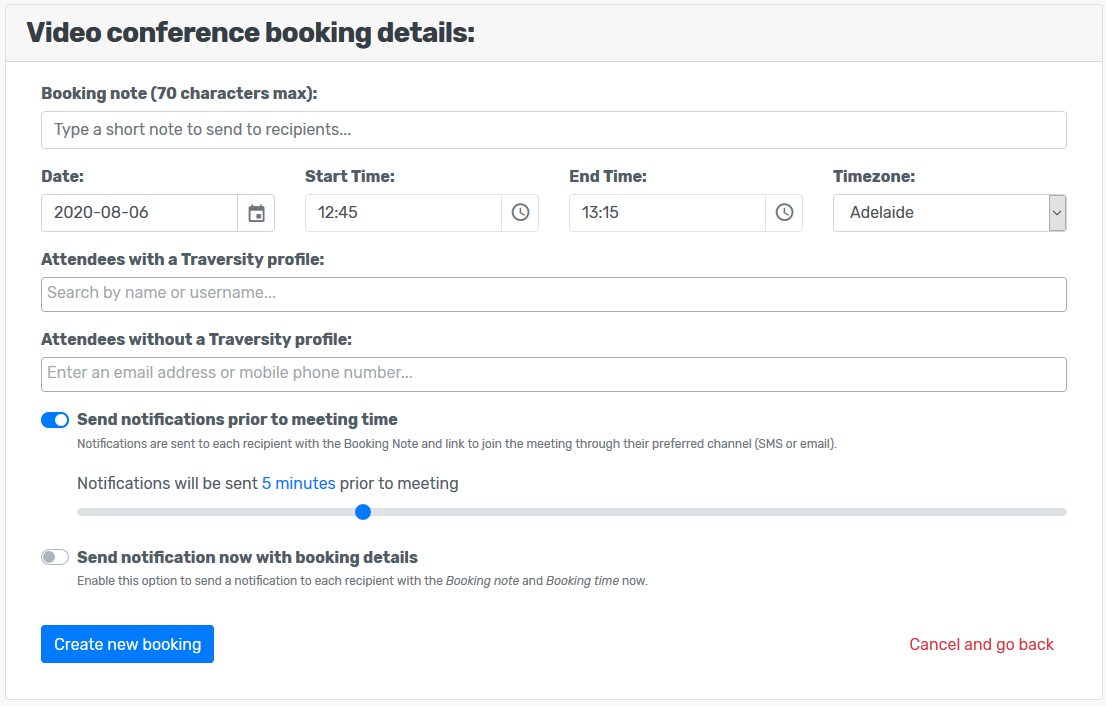Click the email or mobile phone number field
Viewport: 1106px width, 706px height.
coord(553,374)
